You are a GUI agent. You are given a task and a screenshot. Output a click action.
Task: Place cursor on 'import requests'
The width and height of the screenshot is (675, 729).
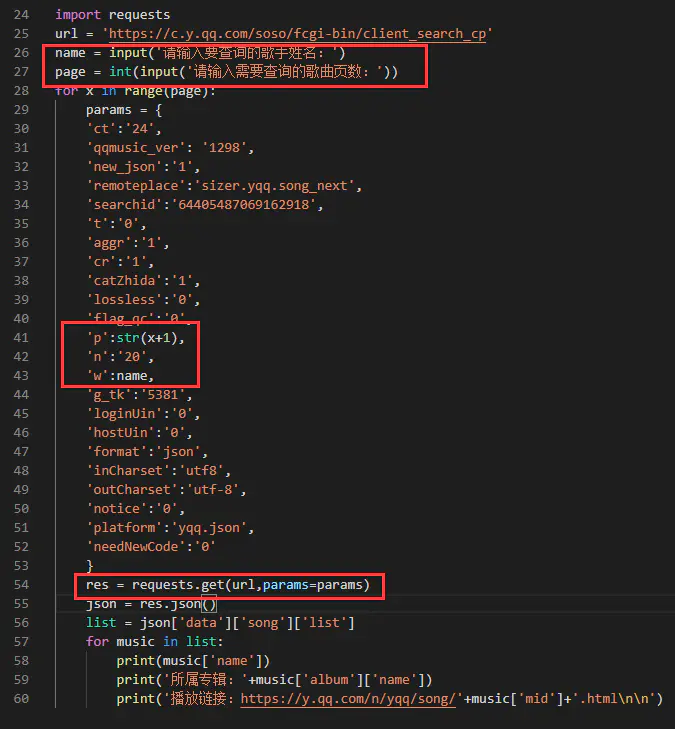pyautogui.click(x=112, y=15)
